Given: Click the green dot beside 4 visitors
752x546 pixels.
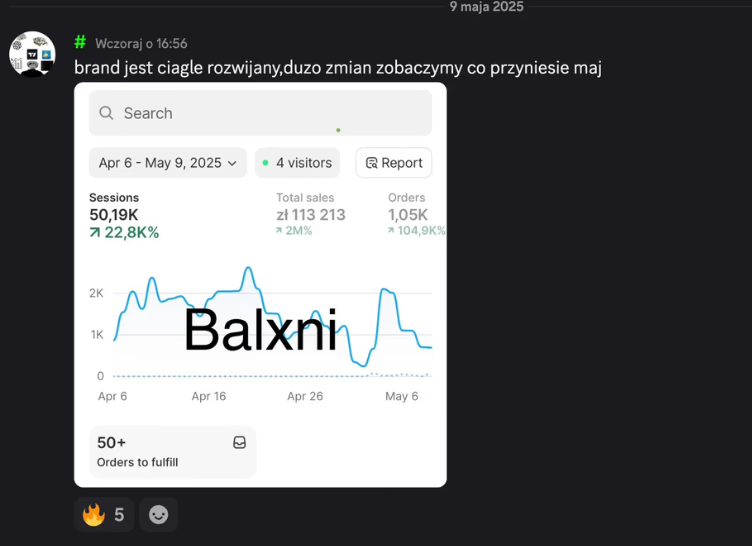Looking at the screenshot, I should [265, 163].
